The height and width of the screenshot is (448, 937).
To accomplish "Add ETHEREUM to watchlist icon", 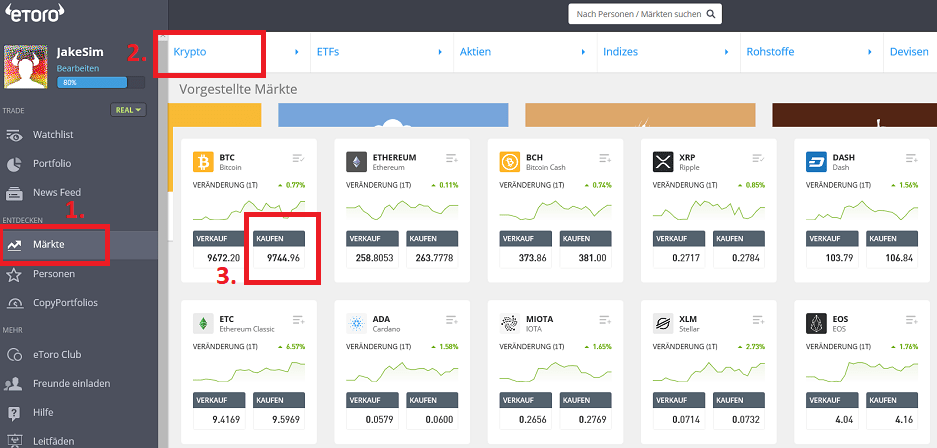I will pos(452,158).
